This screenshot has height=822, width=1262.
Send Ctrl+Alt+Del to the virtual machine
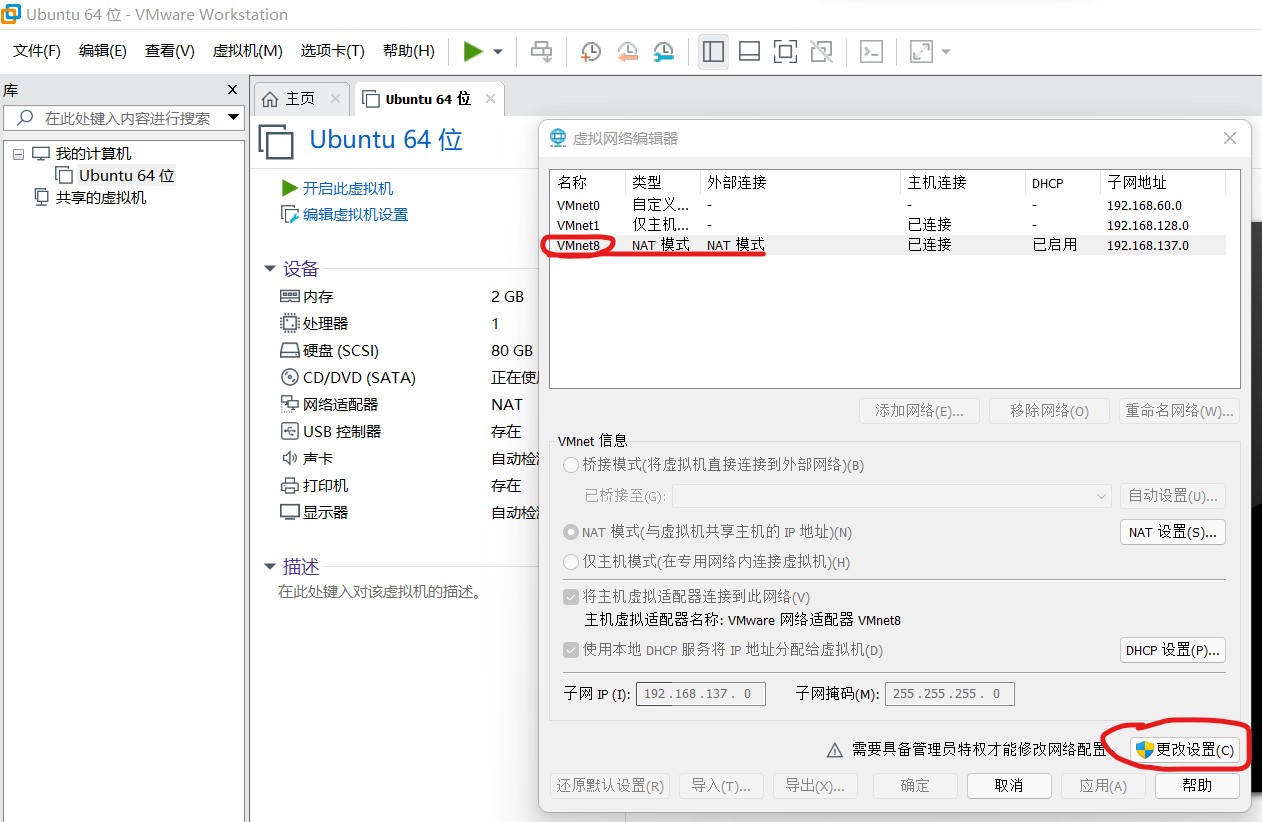tap(541, 51)
